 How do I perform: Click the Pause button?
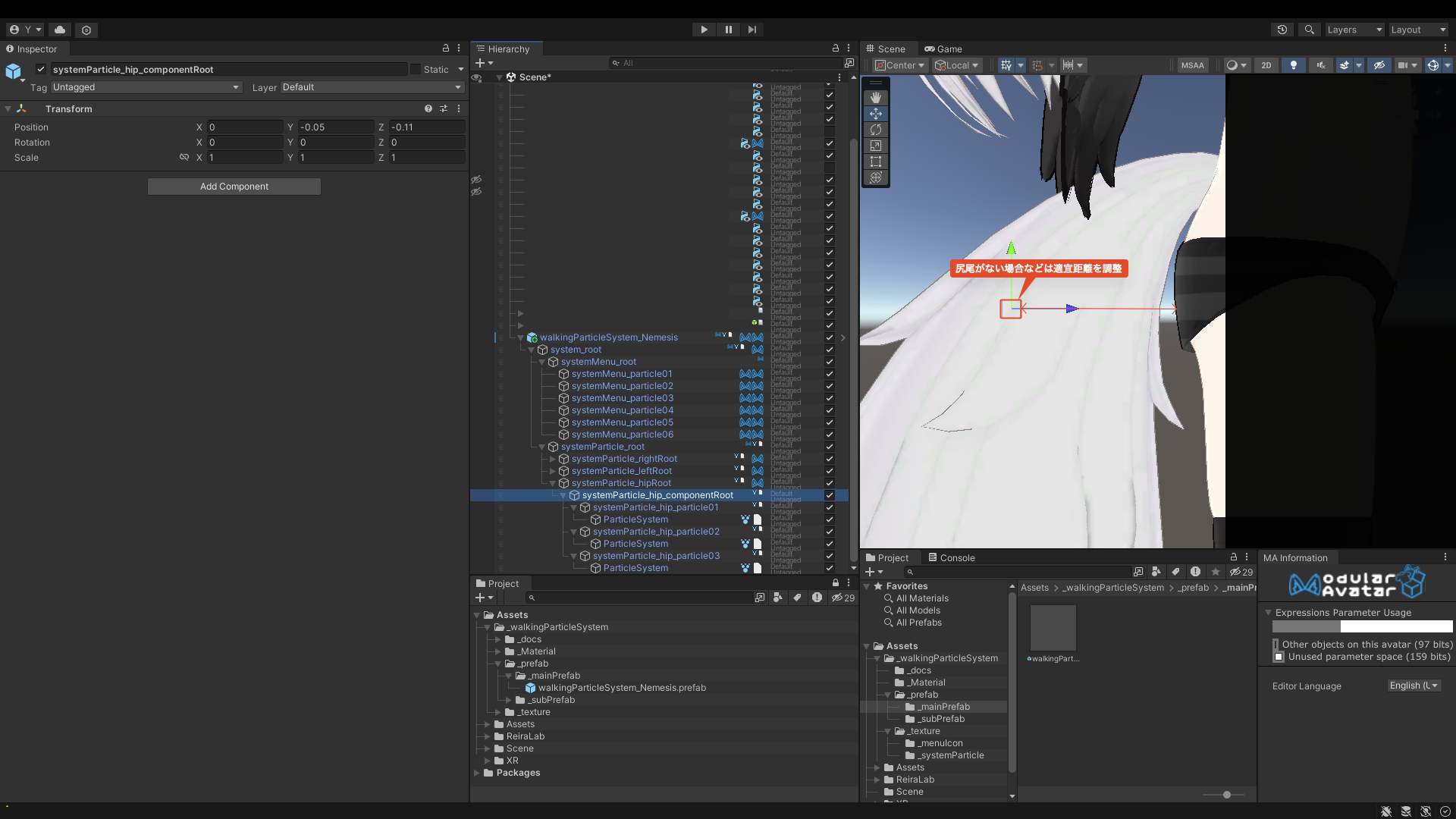(x=728, y=30)
